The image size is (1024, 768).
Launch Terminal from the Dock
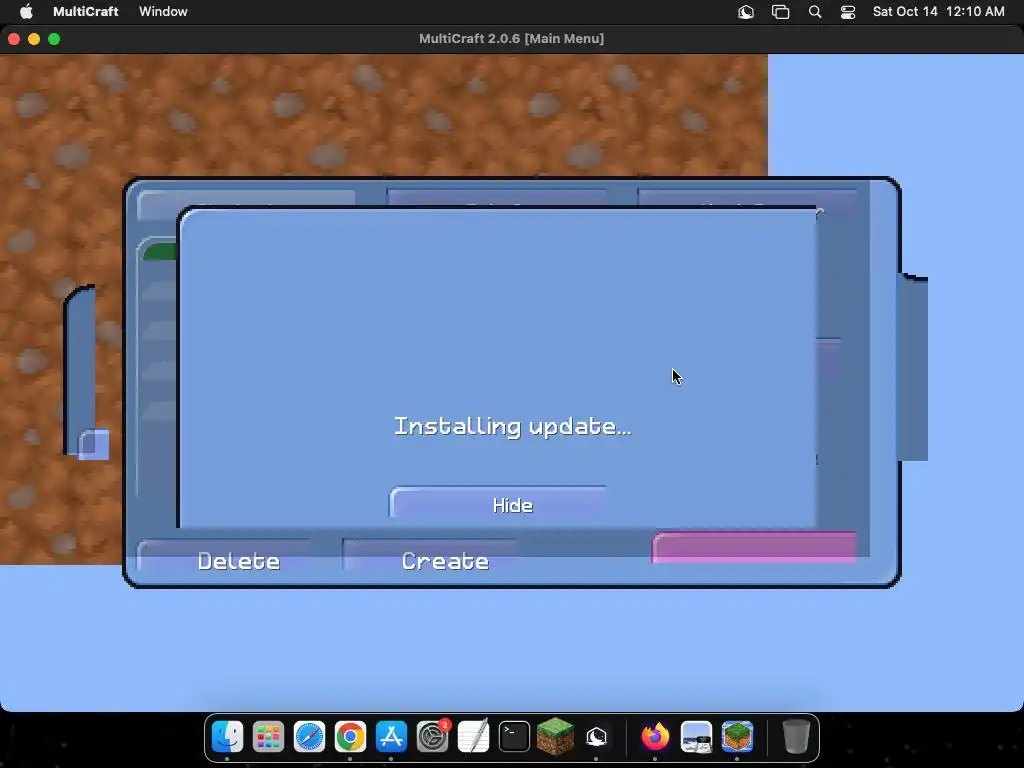[x=515, y=737]
